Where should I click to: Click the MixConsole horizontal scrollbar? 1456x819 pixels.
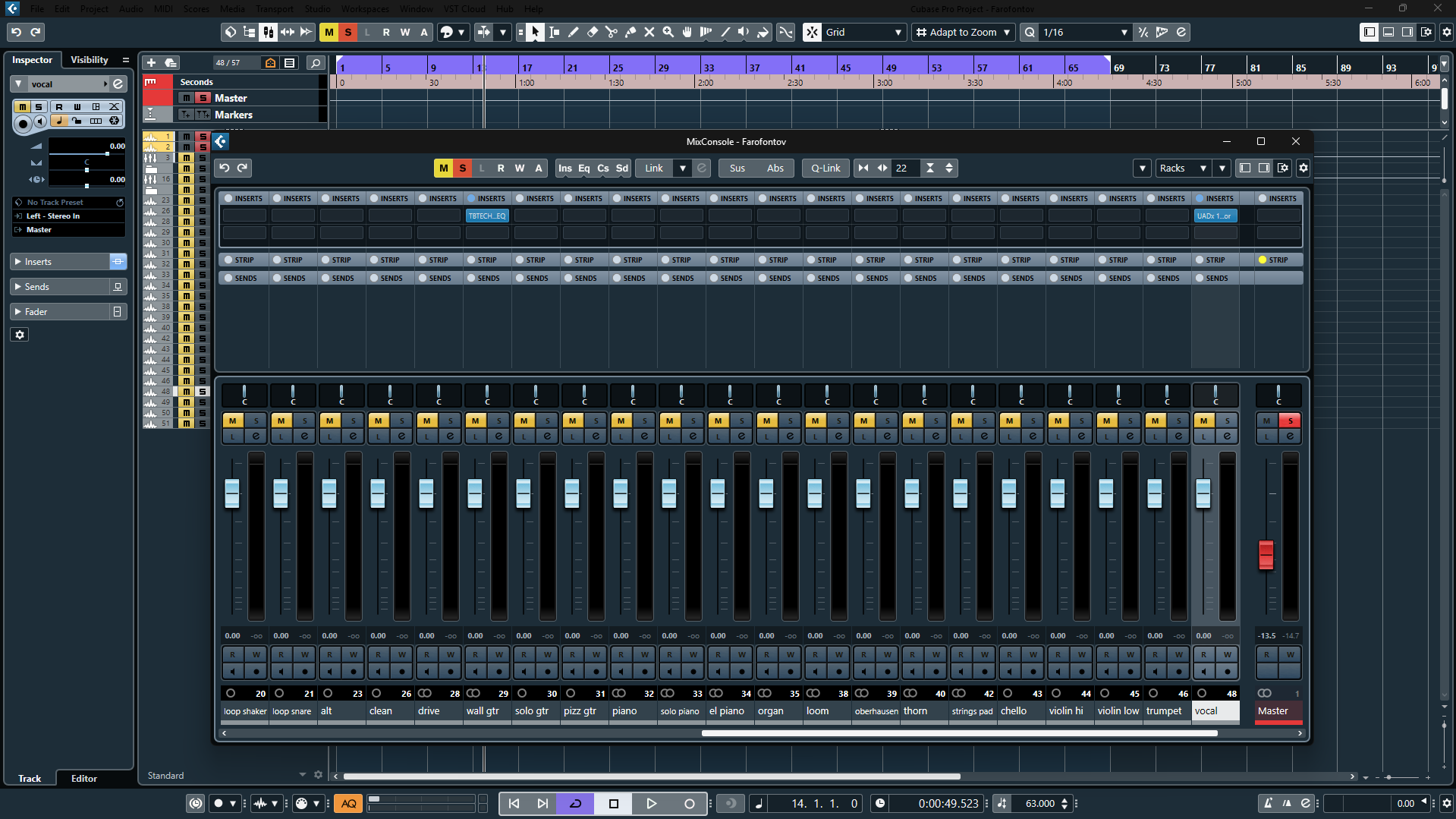(x=960, y=733)
